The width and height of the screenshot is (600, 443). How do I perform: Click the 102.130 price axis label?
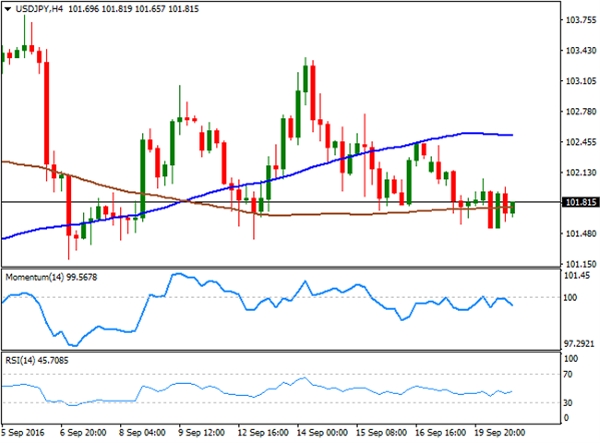tap(581, 173)
